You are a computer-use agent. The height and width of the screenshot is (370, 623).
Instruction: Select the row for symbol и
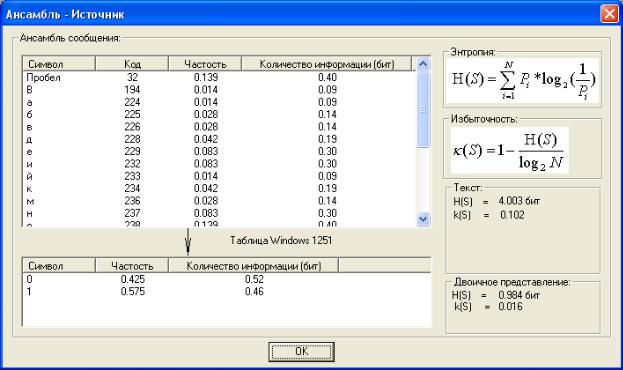point(219,164)
